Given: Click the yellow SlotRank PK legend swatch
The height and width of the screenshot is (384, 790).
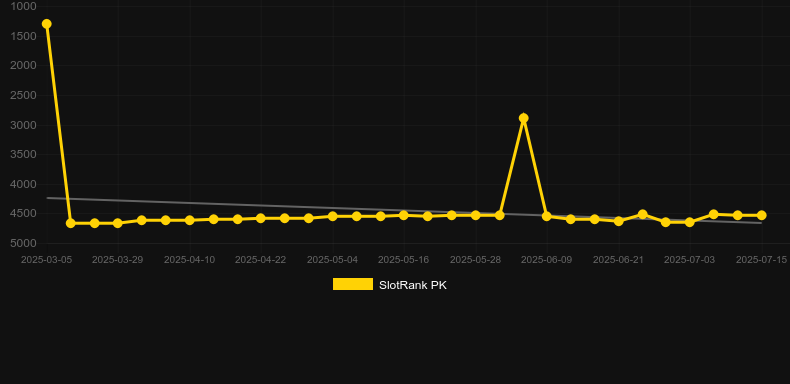Looking at the screenshot, I should [x=353, y=284].
